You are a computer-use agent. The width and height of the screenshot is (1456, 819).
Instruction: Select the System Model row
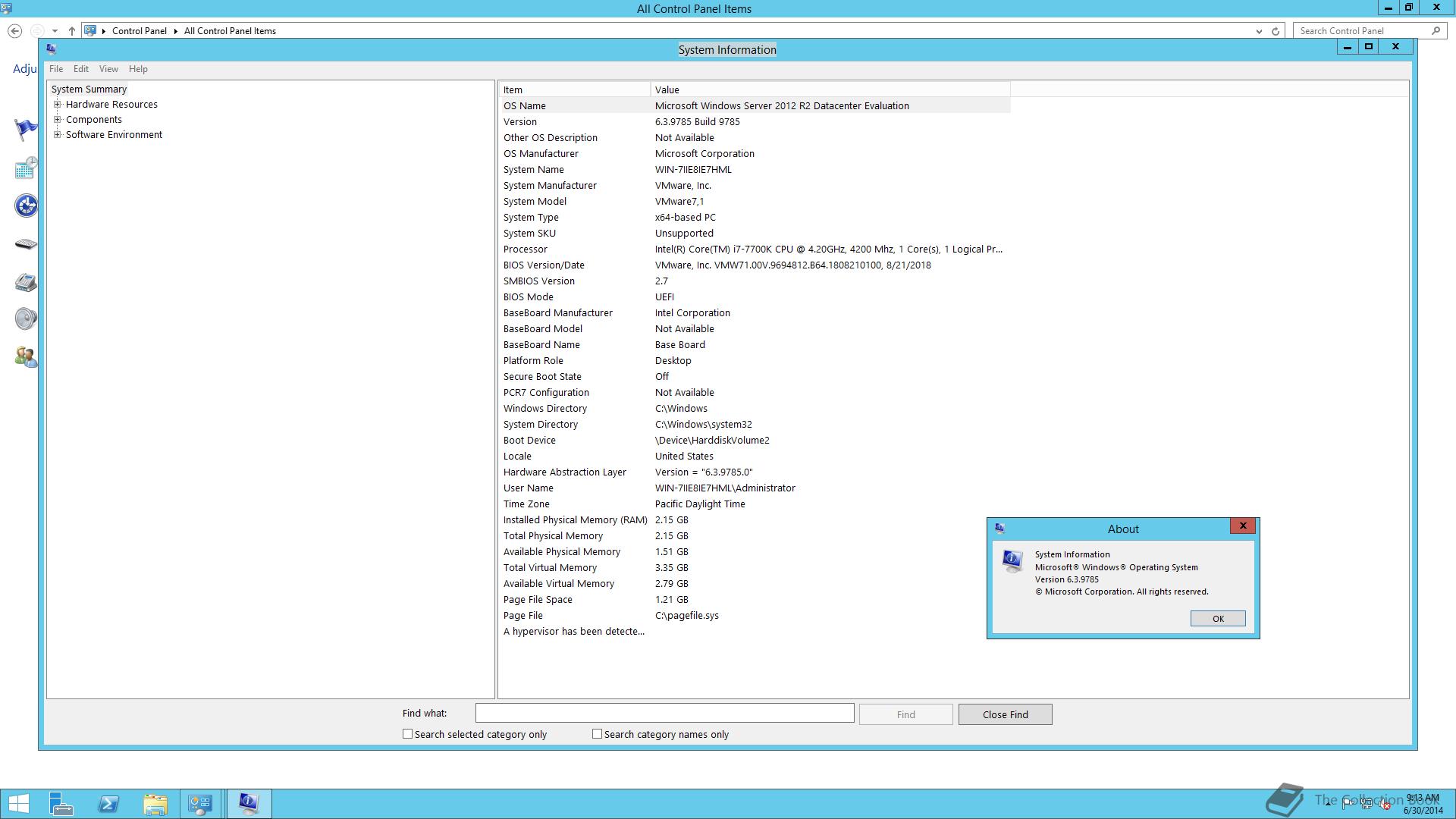coord(755,202)
